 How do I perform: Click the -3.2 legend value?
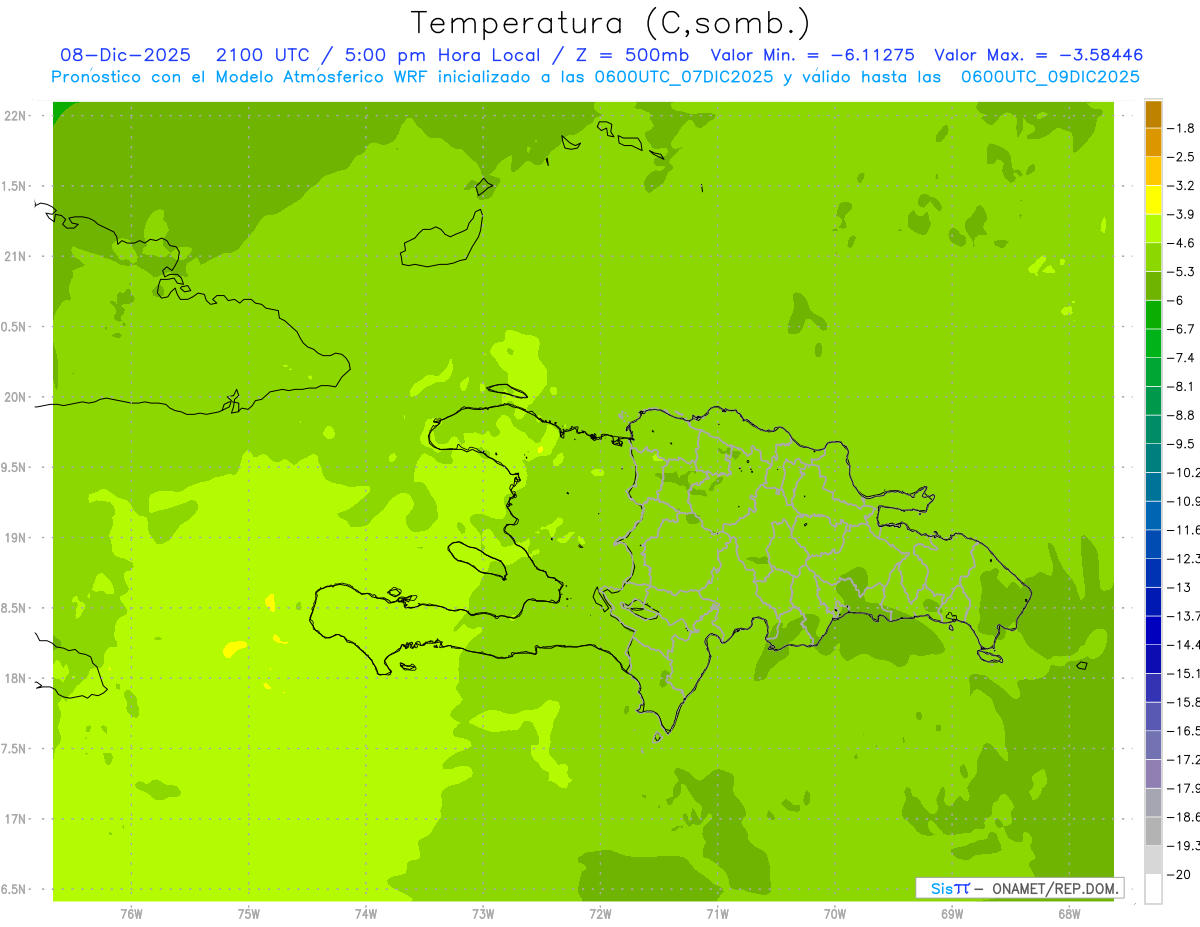pos(1181,185)
